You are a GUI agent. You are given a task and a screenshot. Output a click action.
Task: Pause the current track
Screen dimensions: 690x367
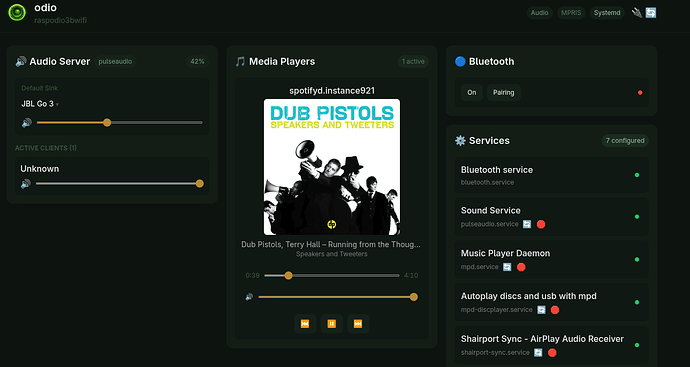[332, 324]
